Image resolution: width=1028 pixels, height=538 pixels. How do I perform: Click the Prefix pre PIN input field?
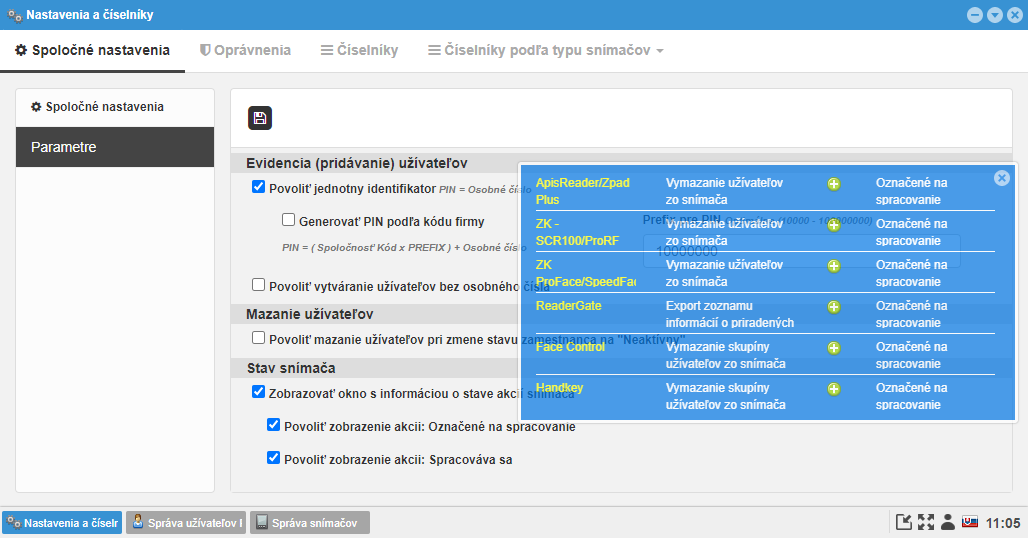click(x=801, y=252)
